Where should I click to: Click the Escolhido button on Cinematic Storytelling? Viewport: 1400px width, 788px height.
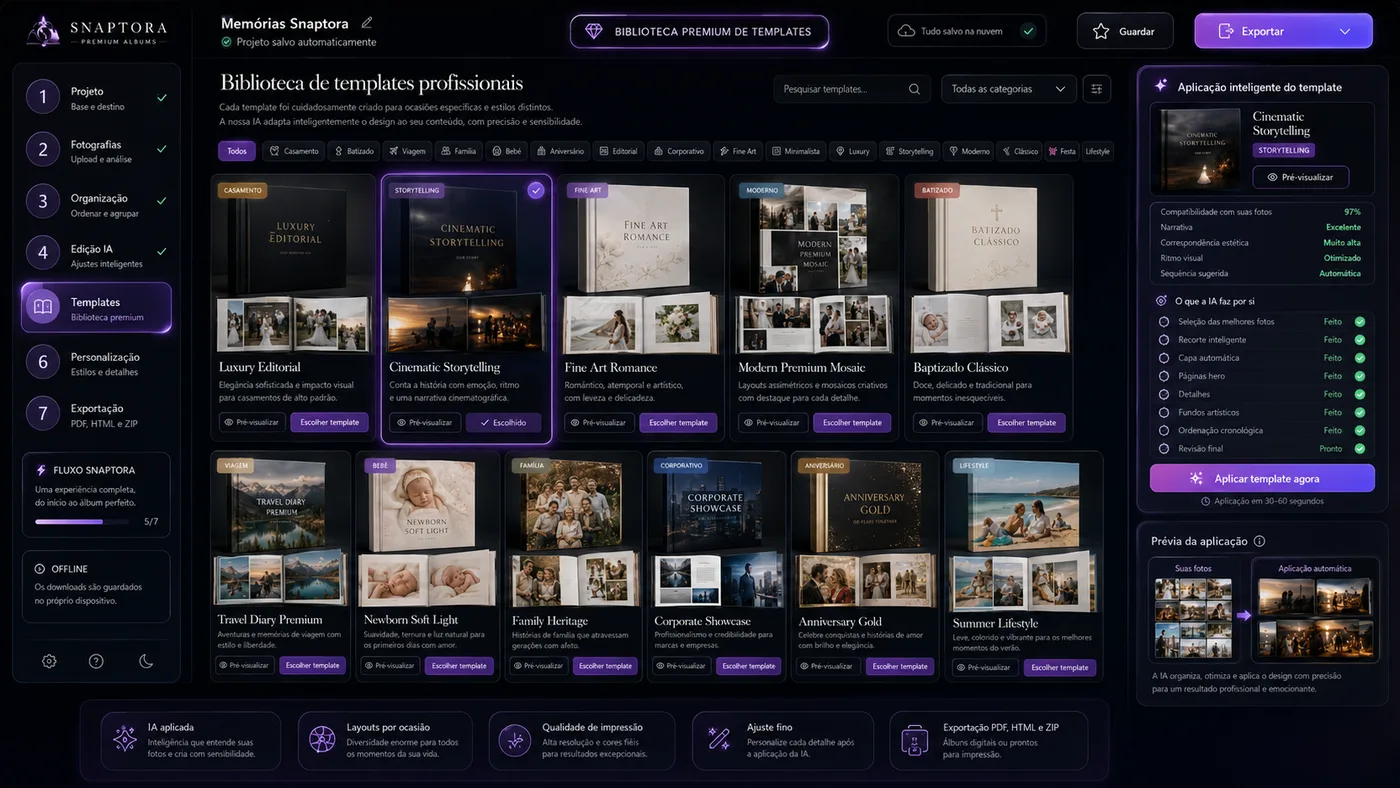(503, 422)
